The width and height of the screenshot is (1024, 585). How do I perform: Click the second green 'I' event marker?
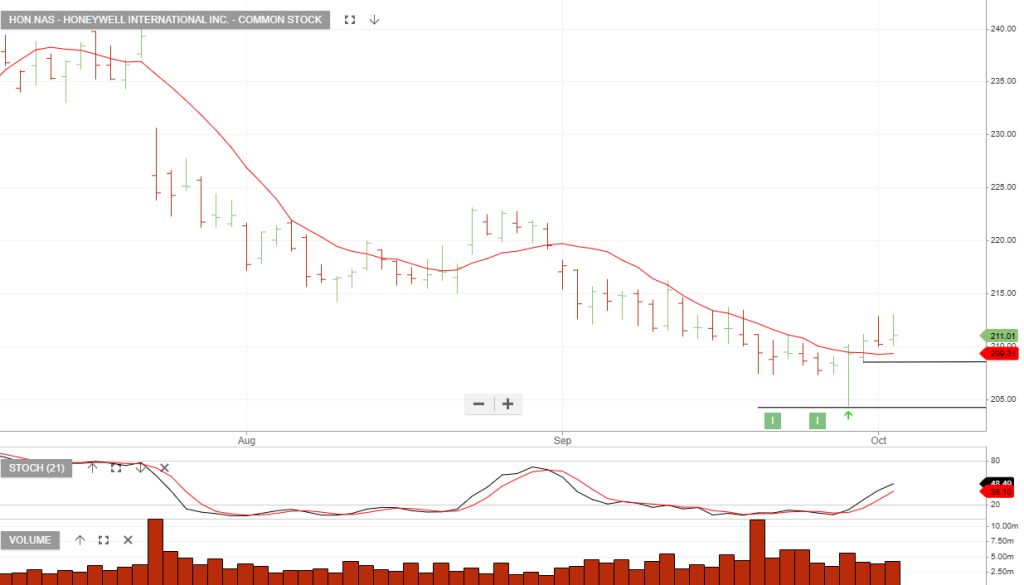[817, 420]
